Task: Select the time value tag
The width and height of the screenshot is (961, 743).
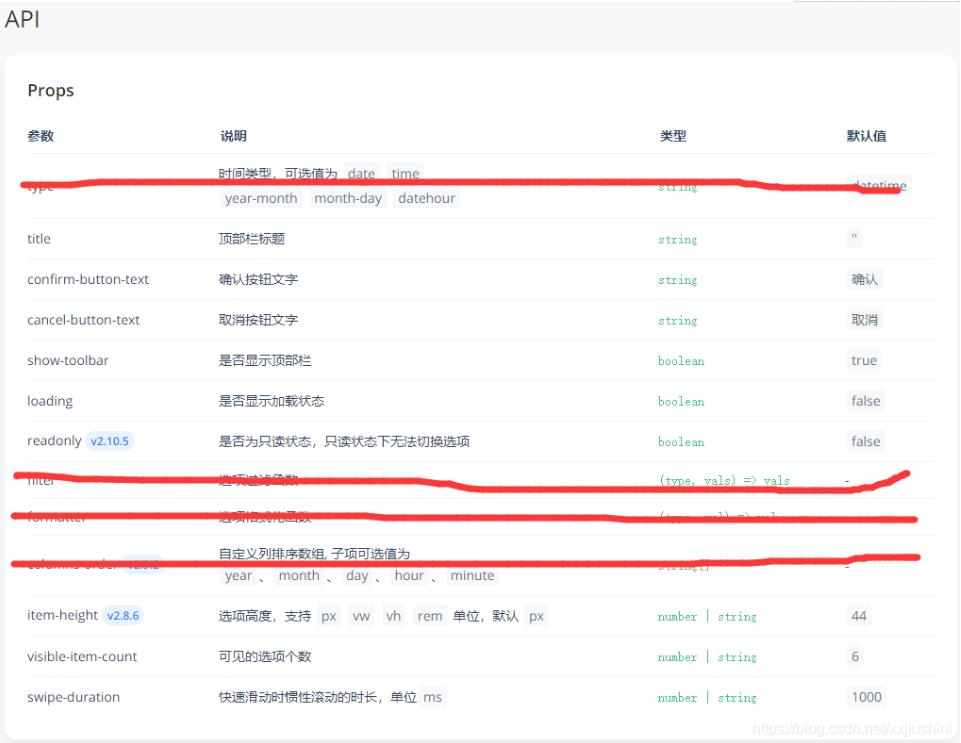Action: tap(404, 173)
